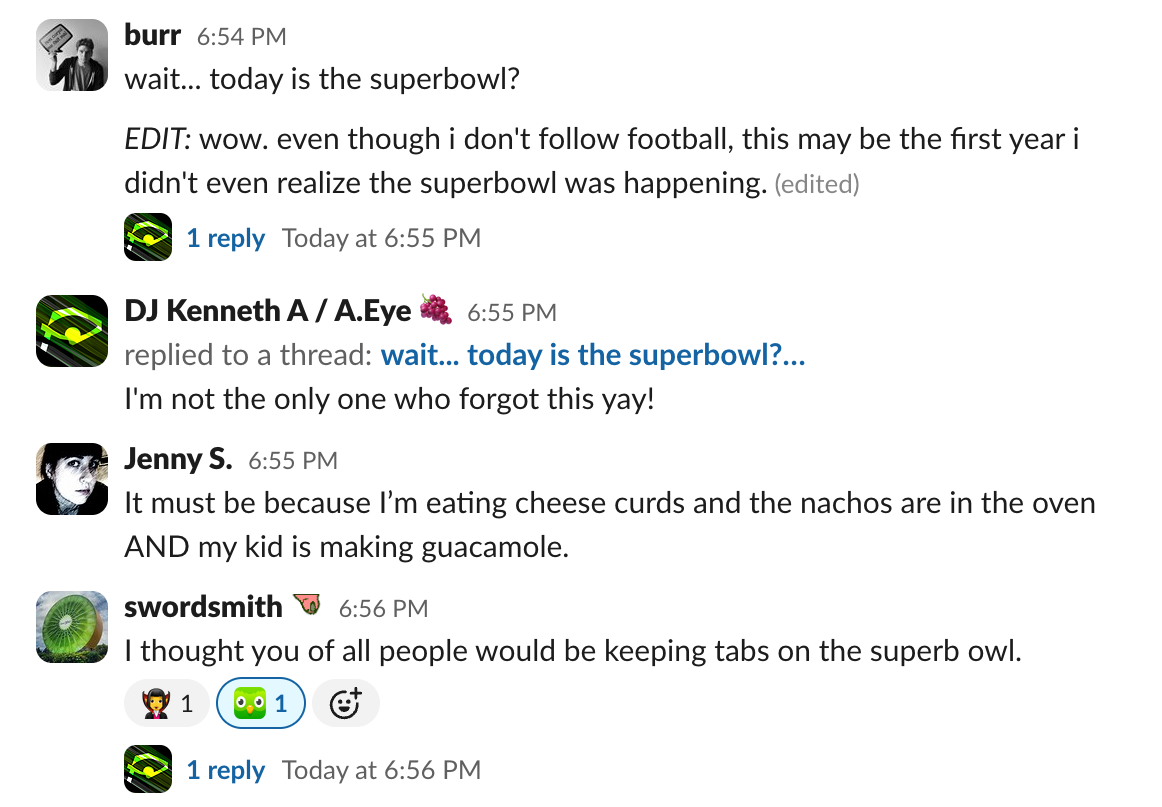Click the Jenny S. username
1162x807 pixels.
(178, 459)
